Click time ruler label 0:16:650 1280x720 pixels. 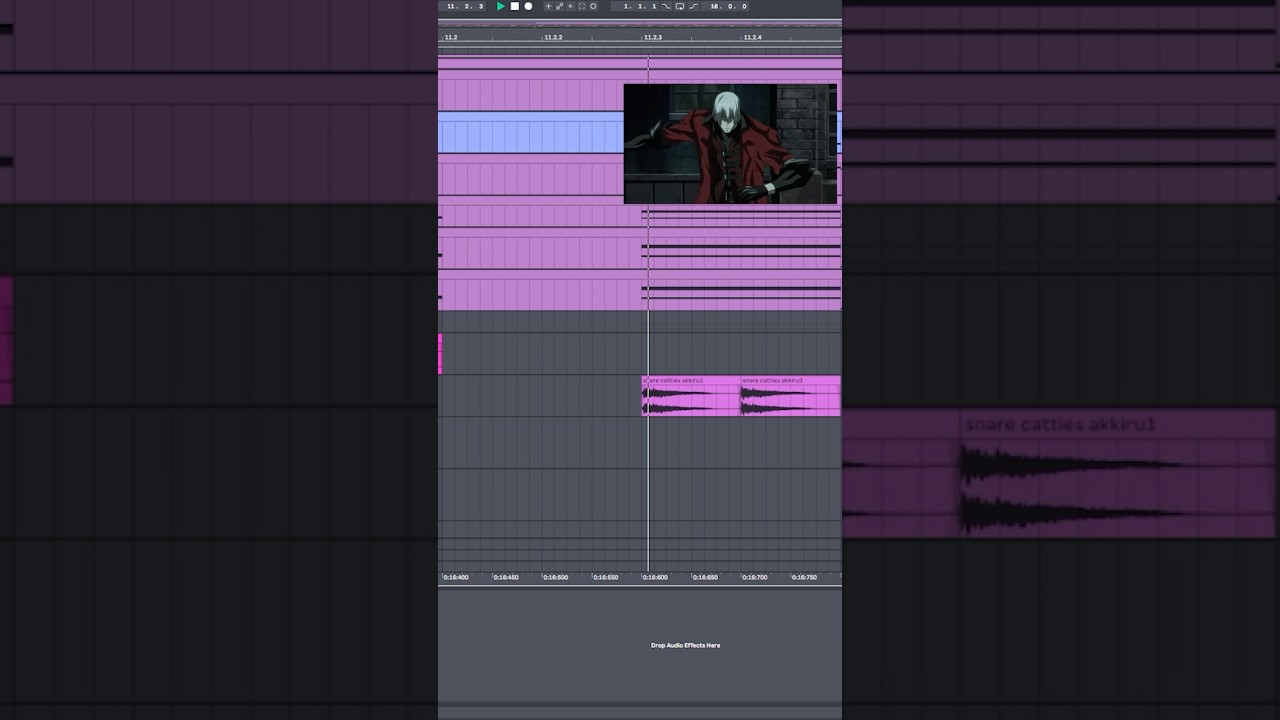tap(705, 577)
